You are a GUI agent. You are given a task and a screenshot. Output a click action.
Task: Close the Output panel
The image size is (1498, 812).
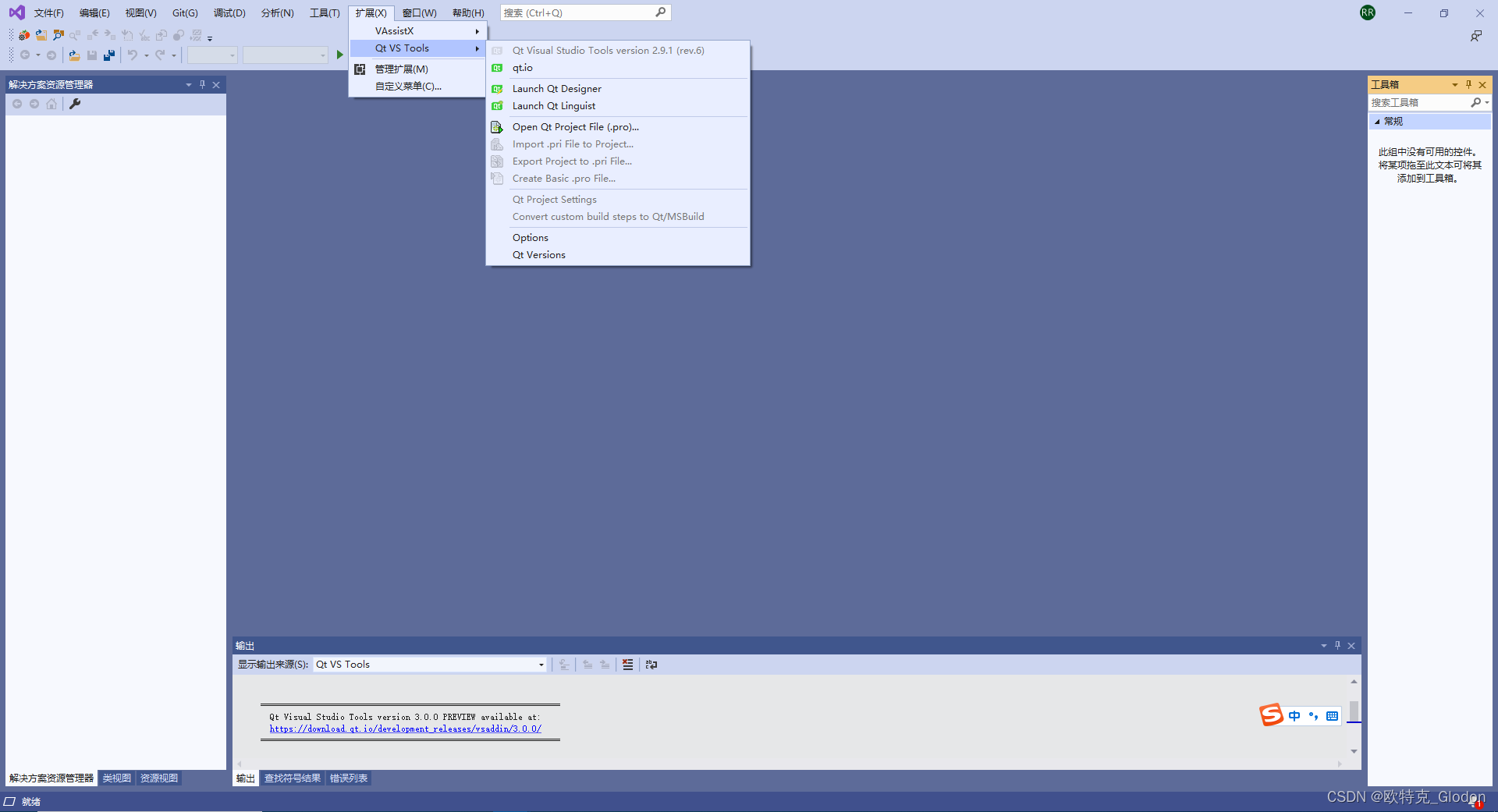click(x=1351, y=645)
